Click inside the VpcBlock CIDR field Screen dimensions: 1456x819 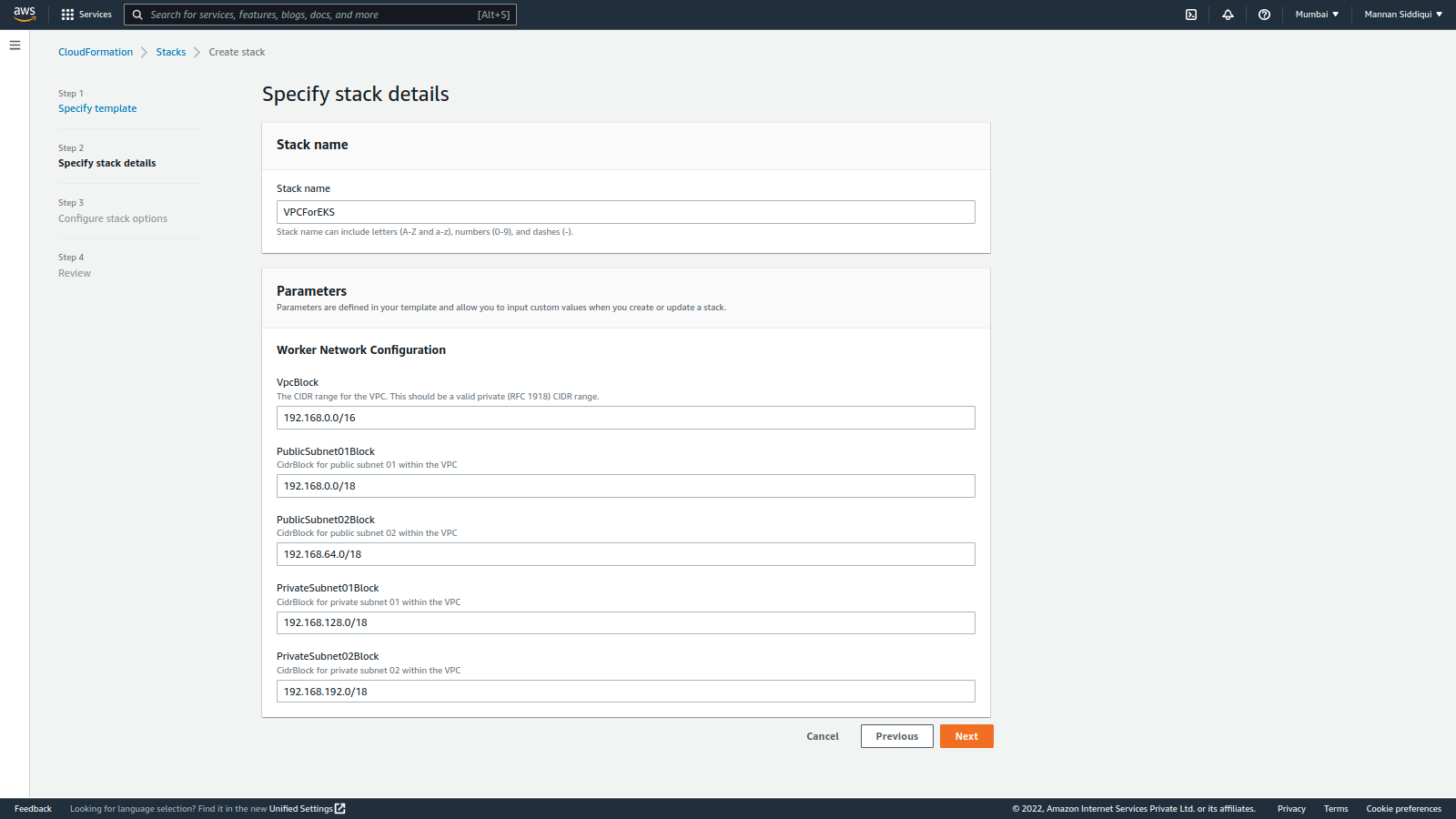tap(625, 417)
